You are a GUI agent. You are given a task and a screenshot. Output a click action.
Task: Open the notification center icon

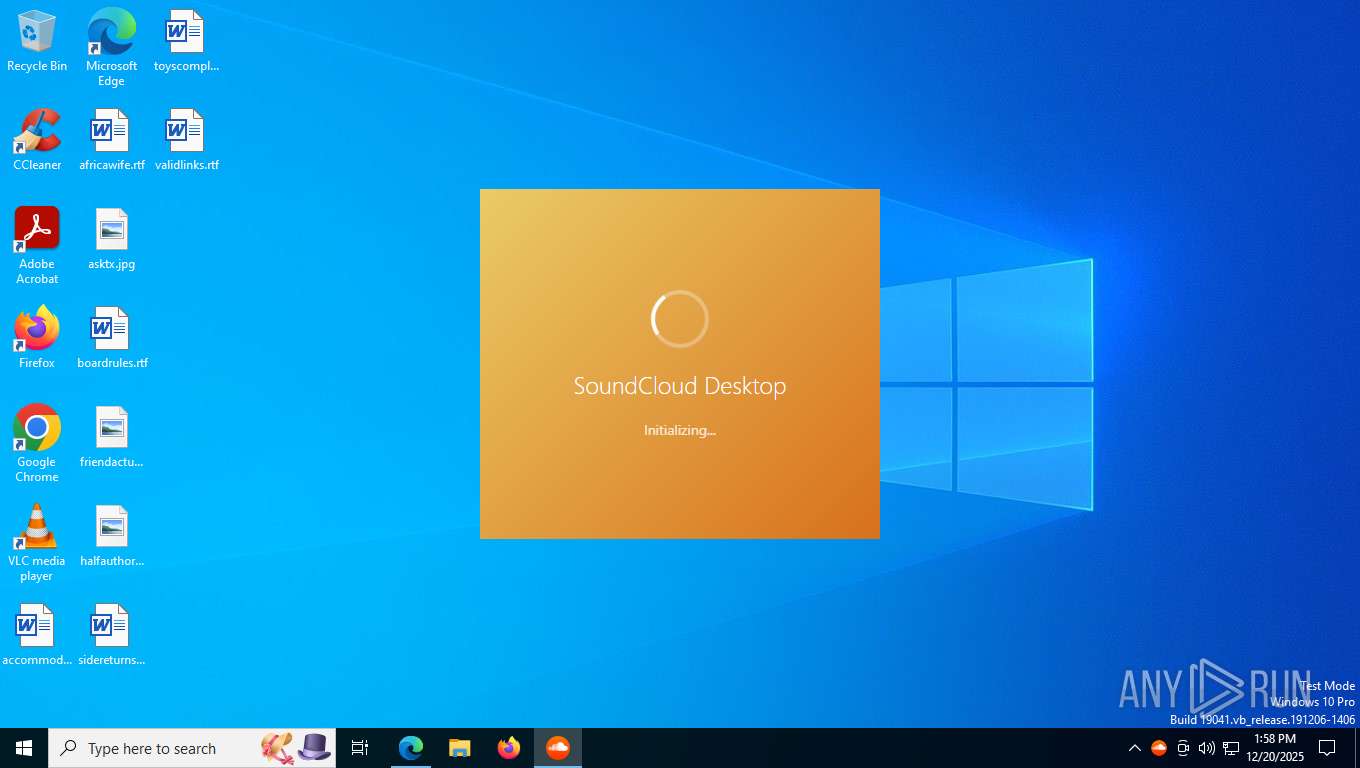1327,748
